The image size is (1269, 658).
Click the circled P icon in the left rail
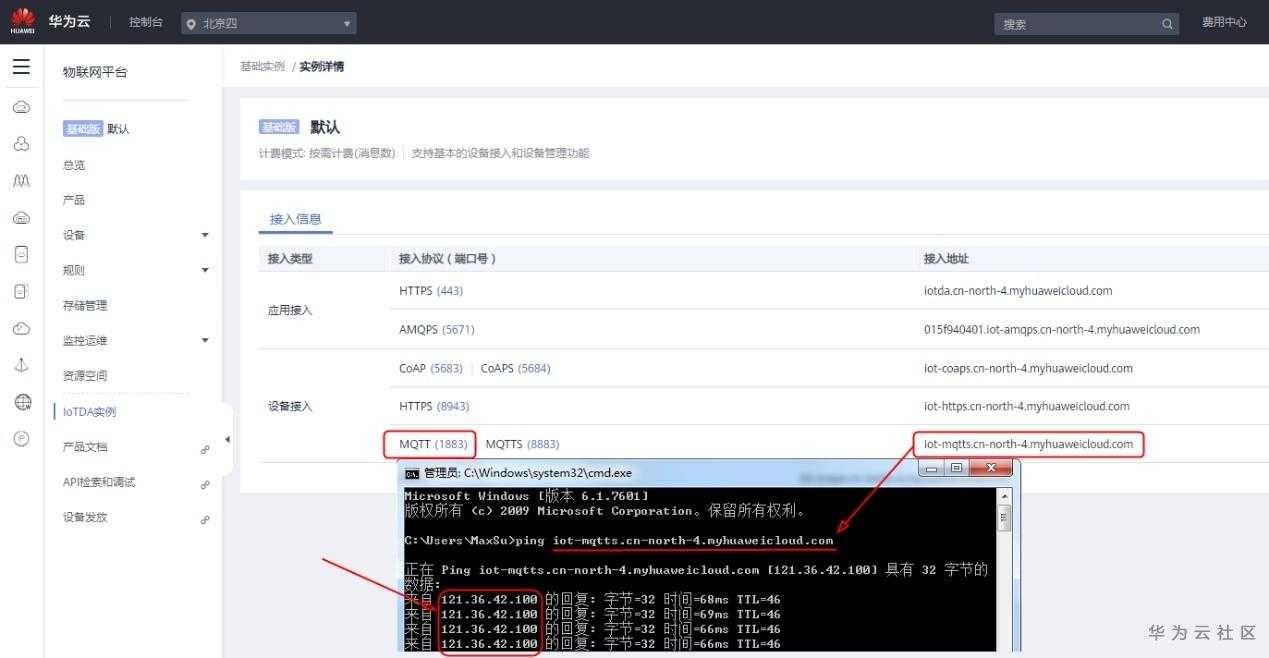click(x=21, y=438)
